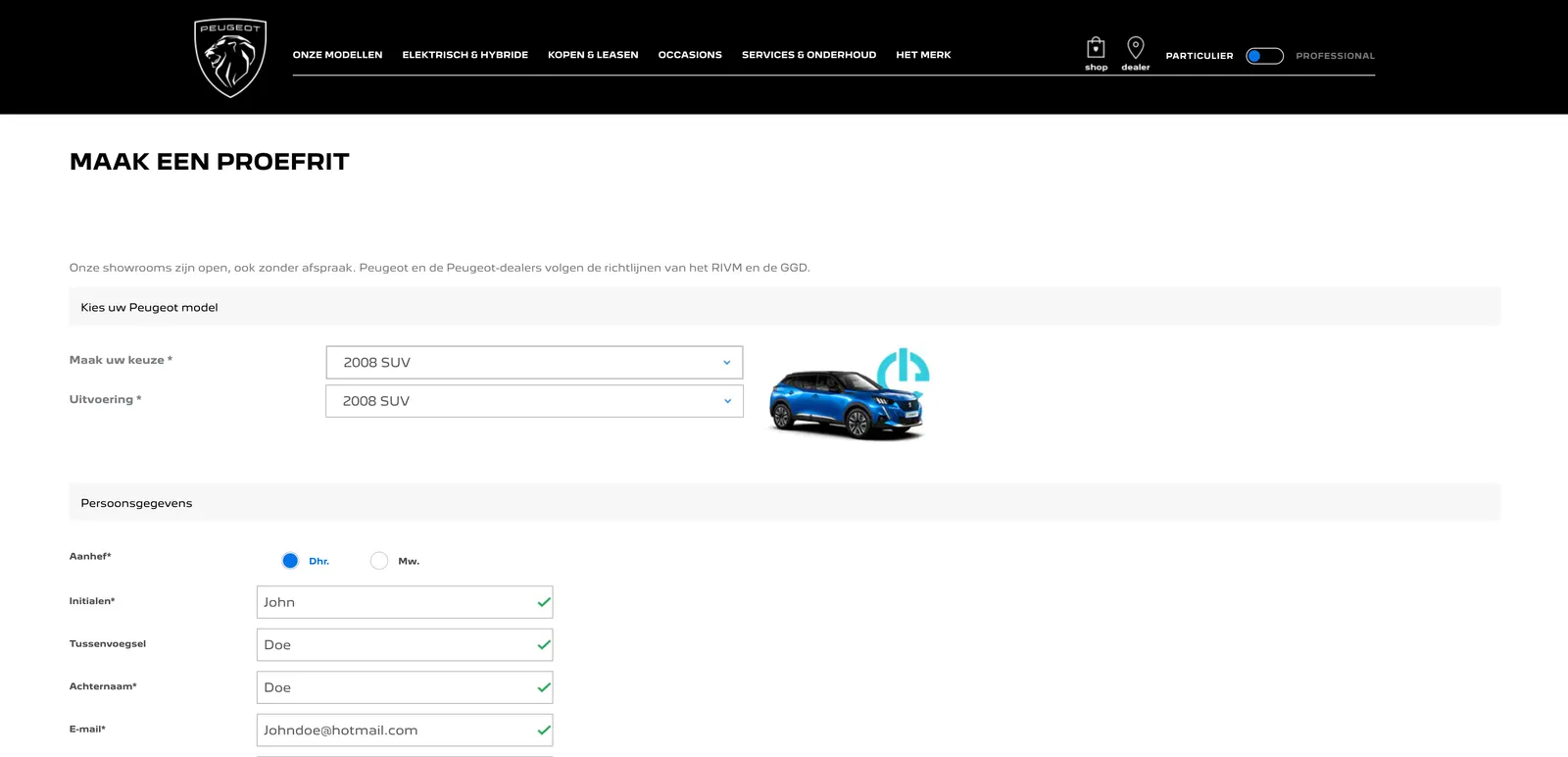This screenshot has width=1568, height=757.
Task: Select the Mw. radio button
Action: (379, 561)
